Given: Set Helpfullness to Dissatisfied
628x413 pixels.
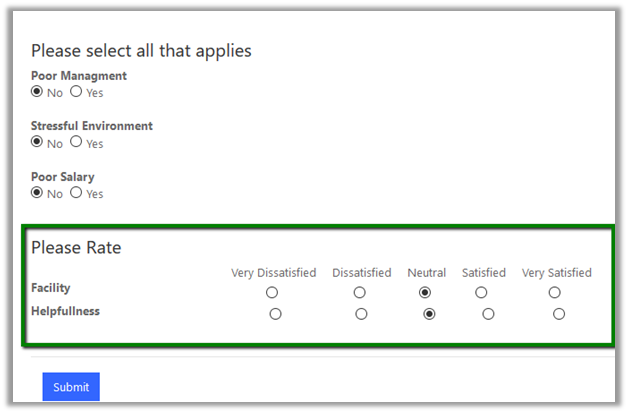Looking at the screenshot, I should (x=362, y=314).
